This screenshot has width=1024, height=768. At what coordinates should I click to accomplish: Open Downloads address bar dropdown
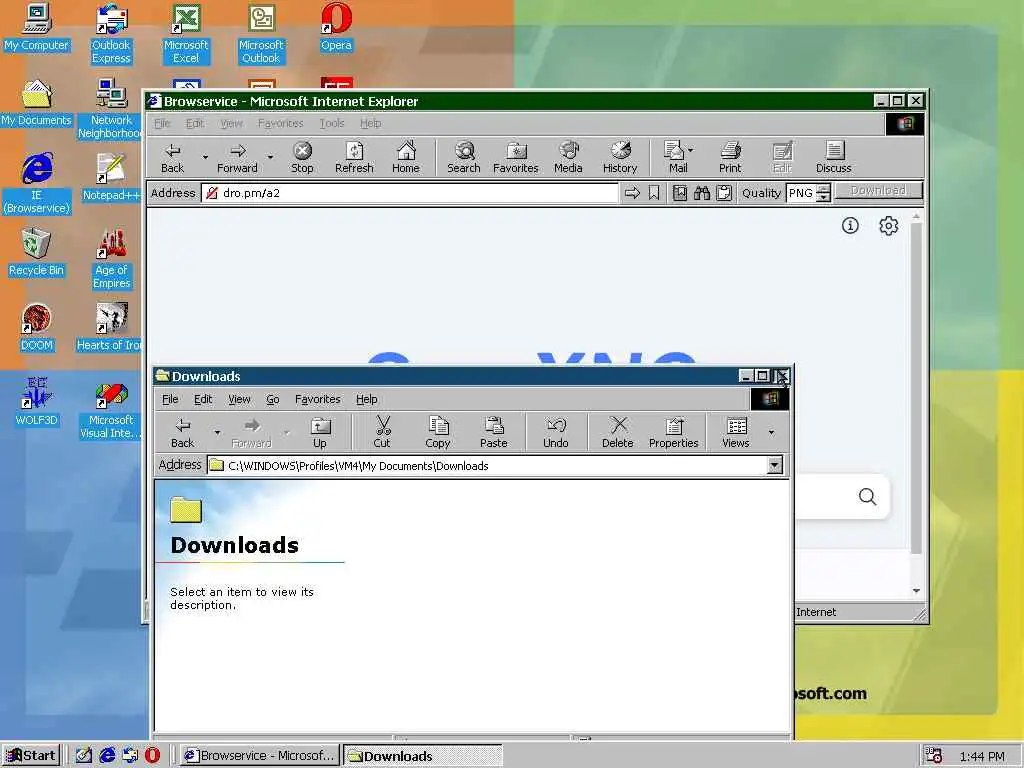tap(775, 466)
